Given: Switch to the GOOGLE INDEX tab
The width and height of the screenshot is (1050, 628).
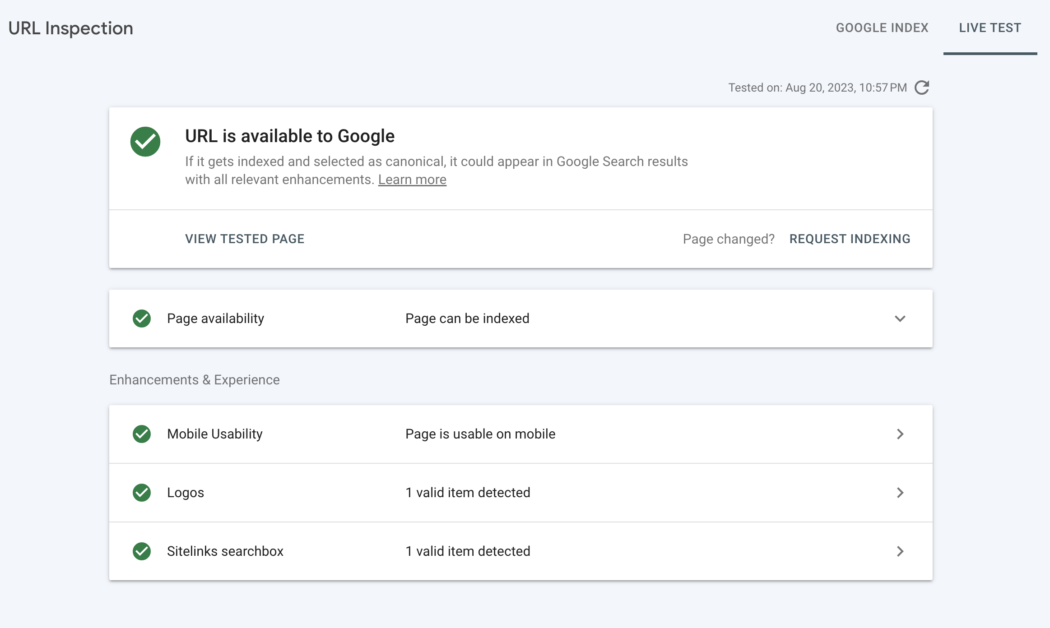Looking at the screenshot, I should pos(882,27).
